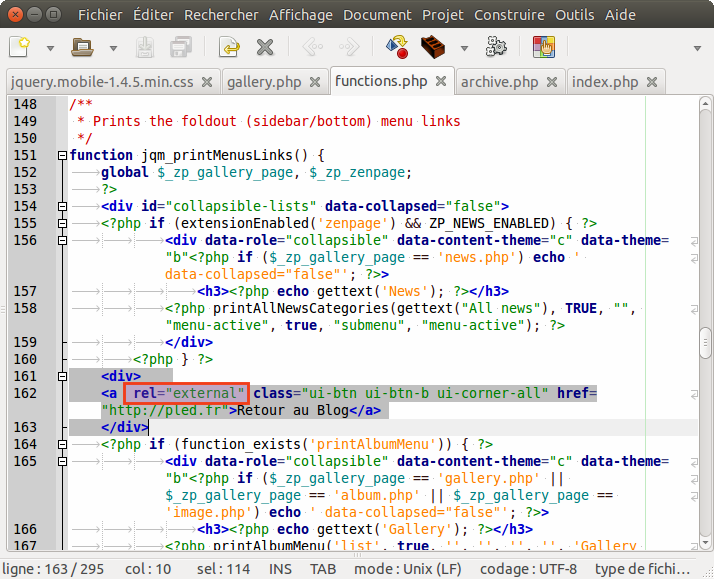Collapse fold marker at line 154
The width and height of the screenshot is (714, 579).
tap(62, 207)
